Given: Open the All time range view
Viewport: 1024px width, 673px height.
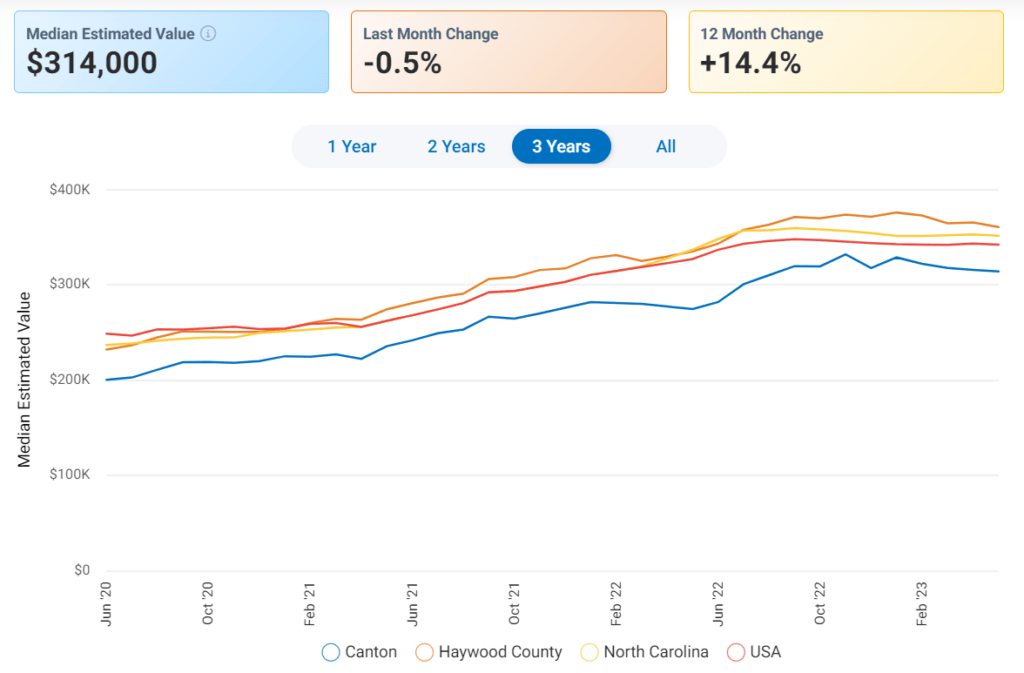Looking at the screenshot, I should [x=666, y=146].
